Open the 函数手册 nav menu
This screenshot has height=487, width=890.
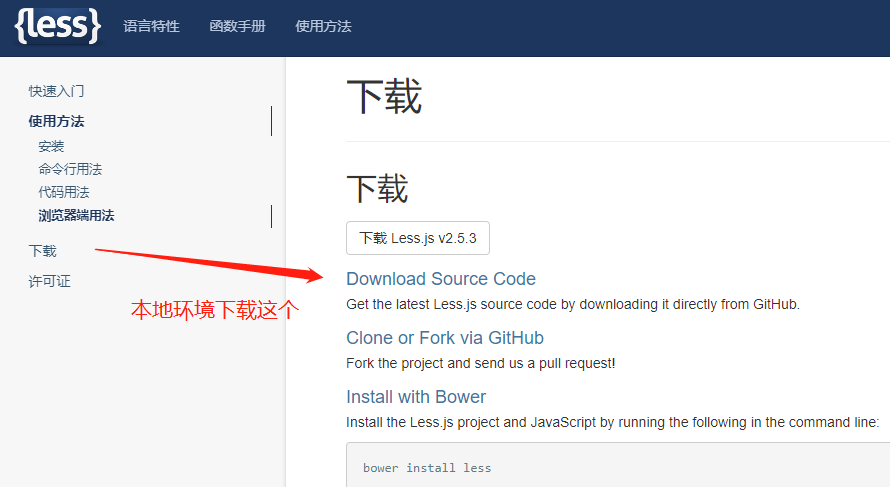237,26
